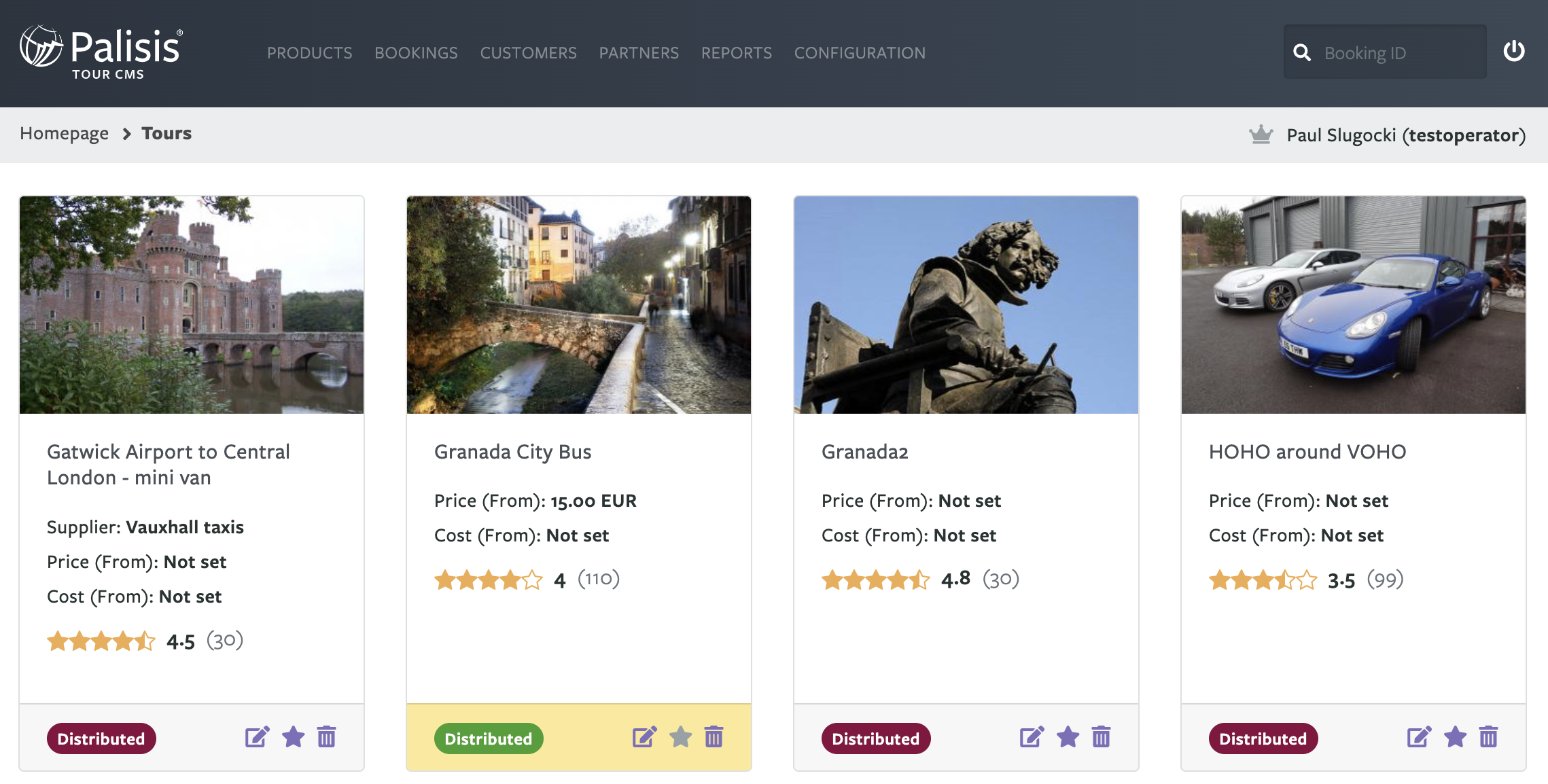
Task: Expand the Configuration menu
Action: 860,53
